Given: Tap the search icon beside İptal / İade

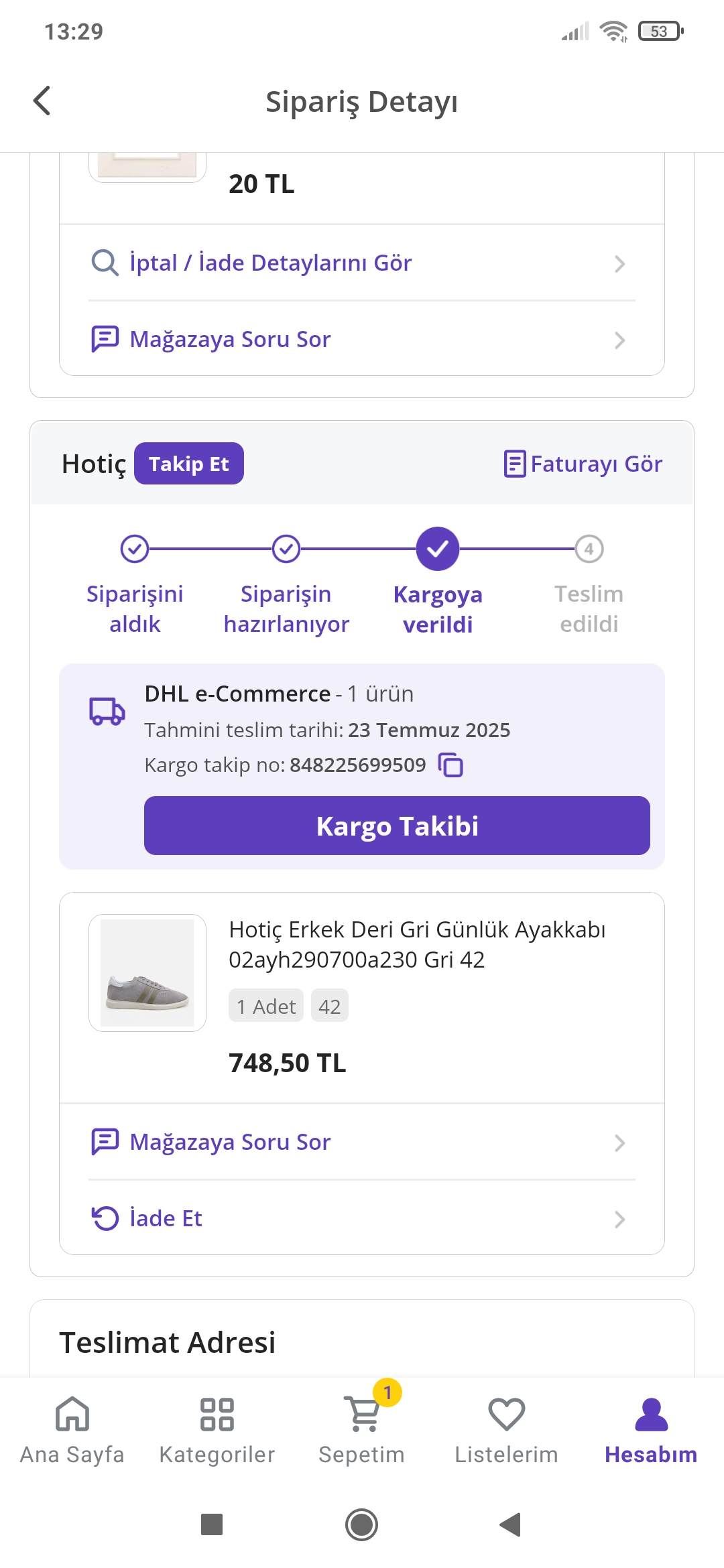Looking at the screenshot, I should 105,263.
